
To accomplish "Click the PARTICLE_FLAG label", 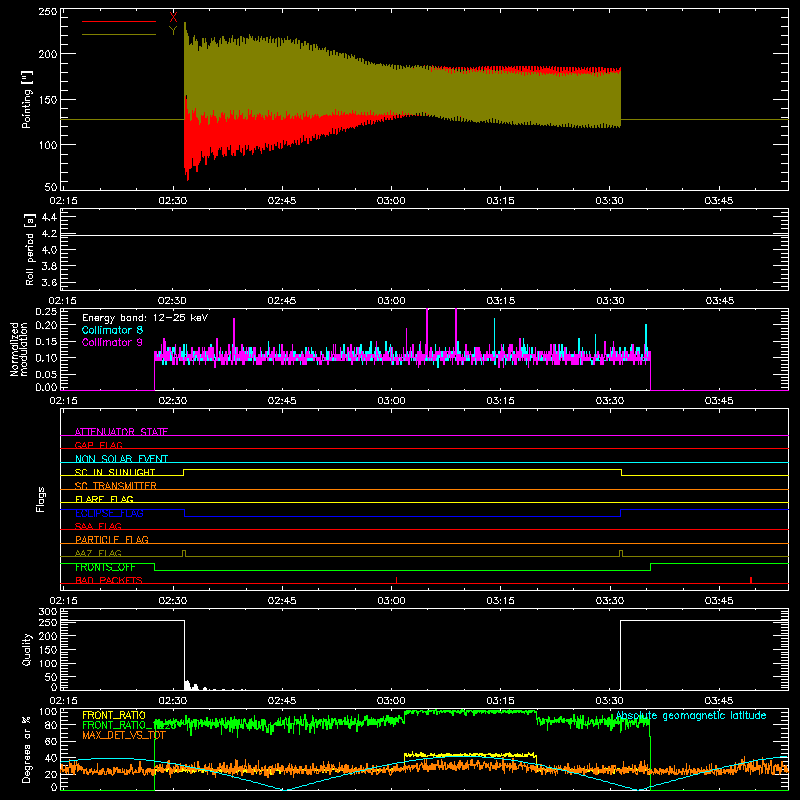I will (112, 539).
